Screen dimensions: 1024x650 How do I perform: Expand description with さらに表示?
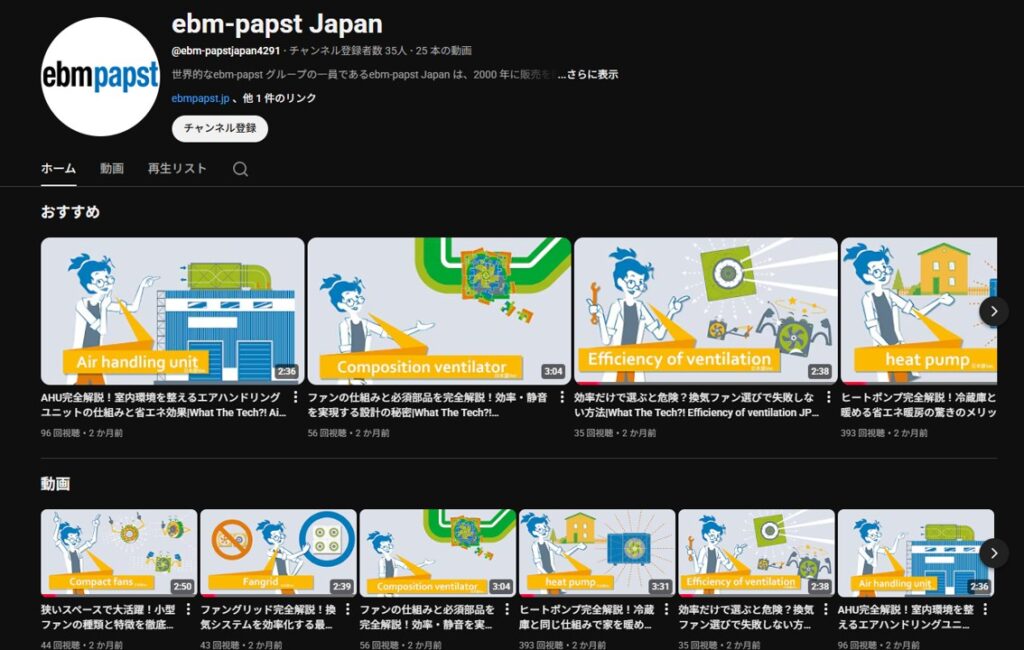(x=594, y=74)
